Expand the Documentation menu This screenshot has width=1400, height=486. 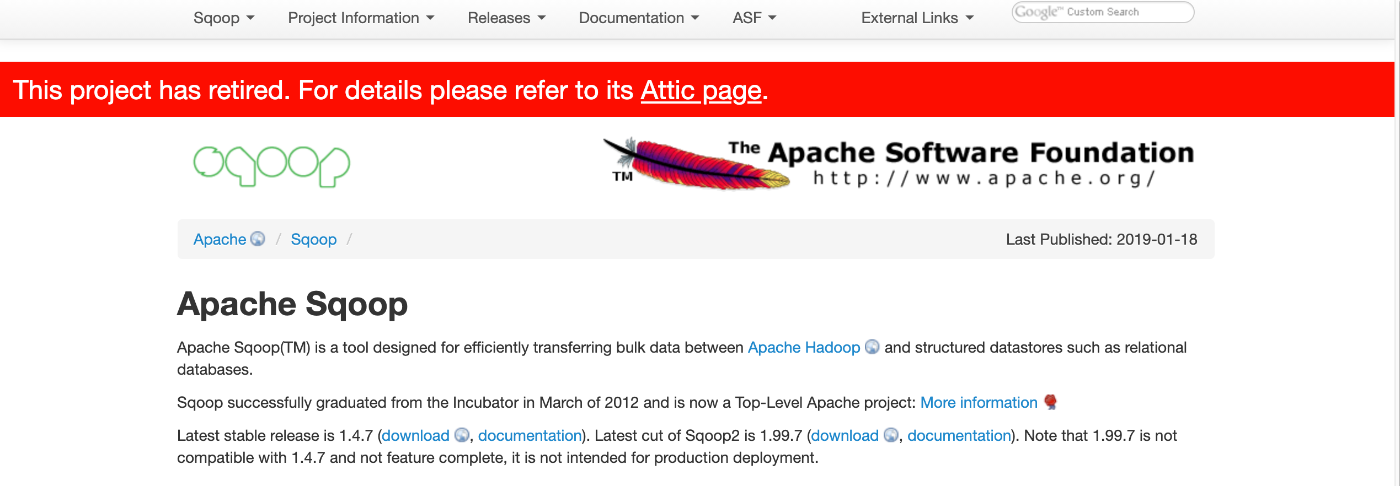point(639,18)
